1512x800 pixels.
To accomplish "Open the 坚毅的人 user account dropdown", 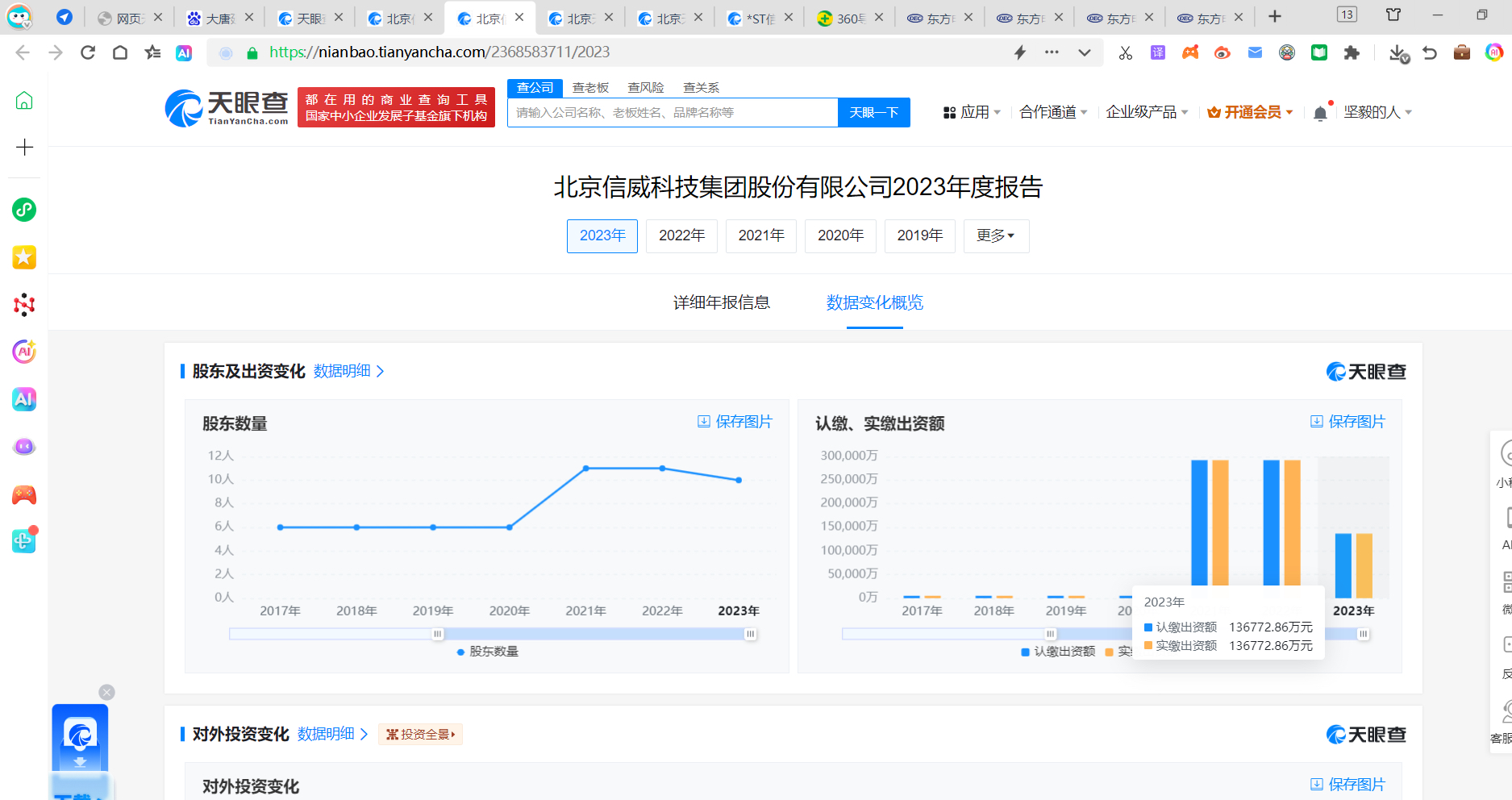I will click(x=1377, y=112).
